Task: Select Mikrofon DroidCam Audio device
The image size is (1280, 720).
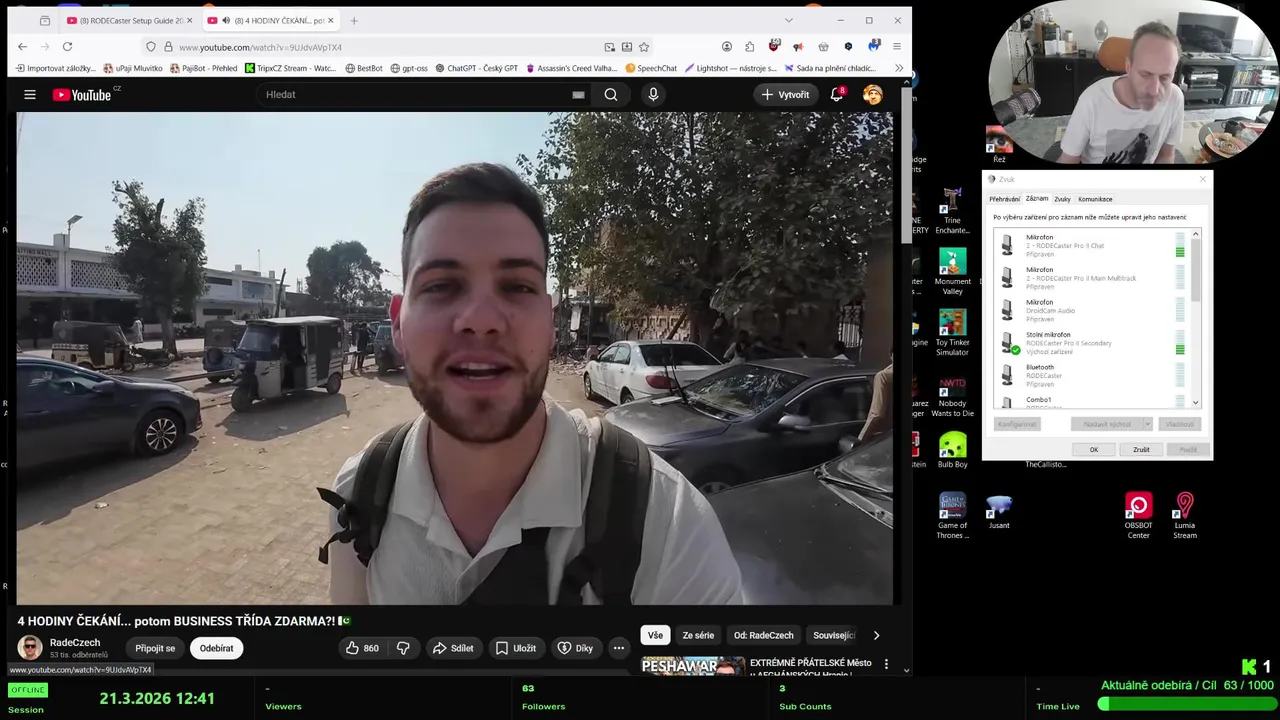Action: [x=1091, y=310]
